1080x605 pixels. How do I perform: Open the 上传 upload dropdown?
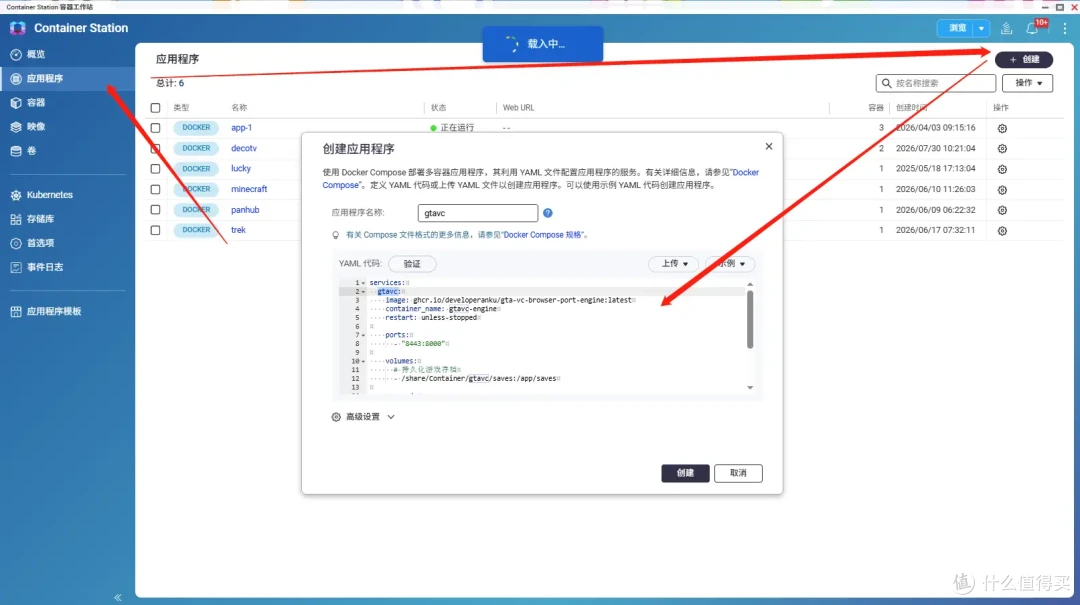pos(673,264)
